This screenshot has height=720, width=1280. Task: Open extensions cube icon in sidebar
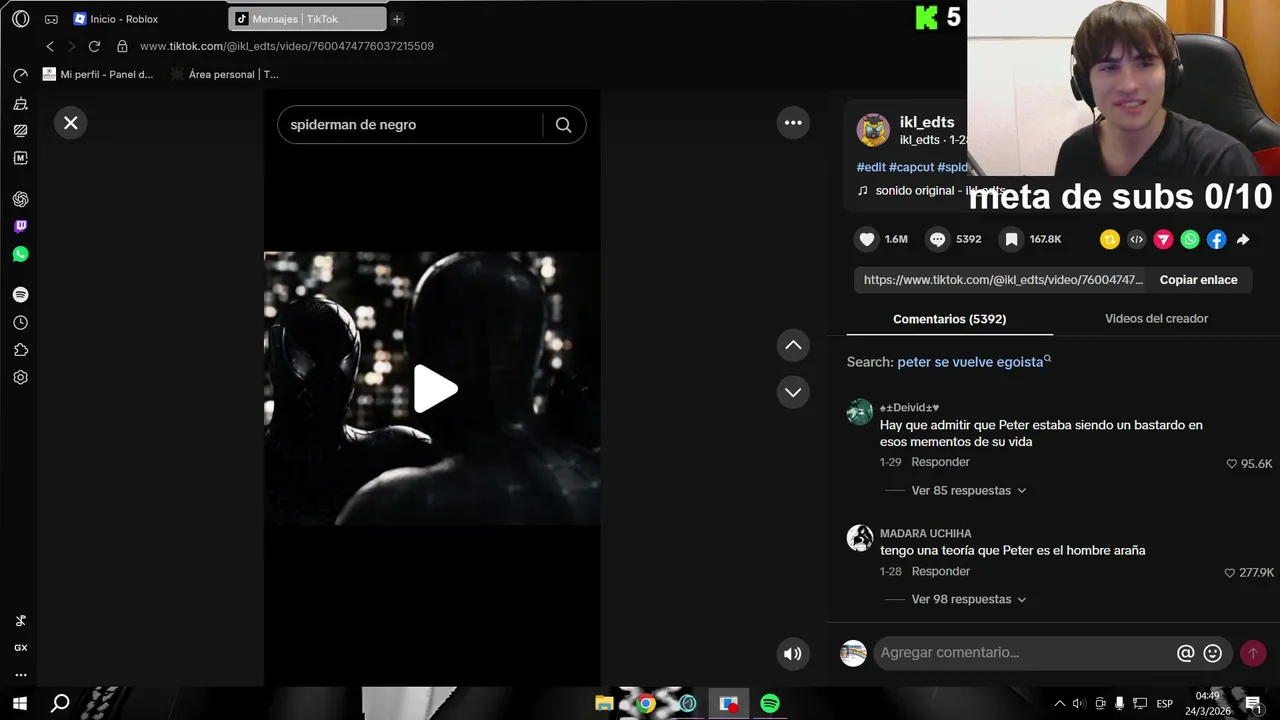(x=20, y=350)
